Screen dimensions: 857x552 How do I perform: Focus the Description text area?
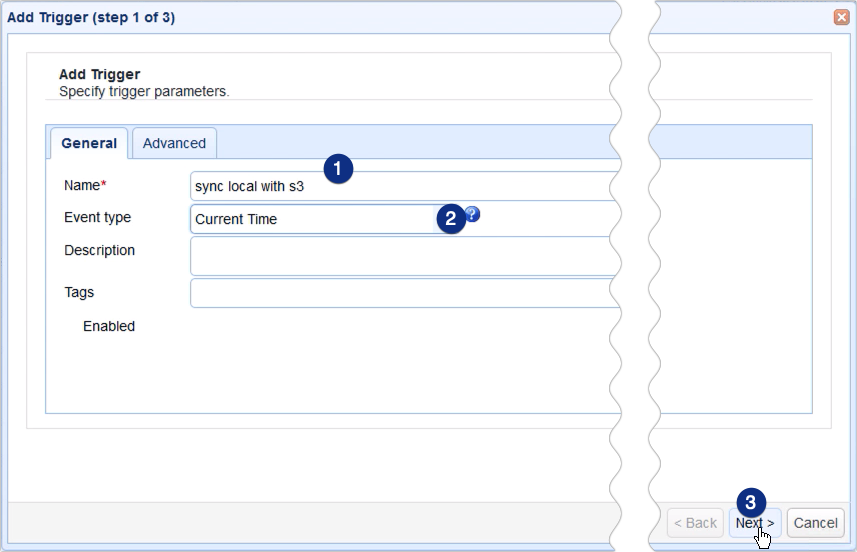click(400, 256)
